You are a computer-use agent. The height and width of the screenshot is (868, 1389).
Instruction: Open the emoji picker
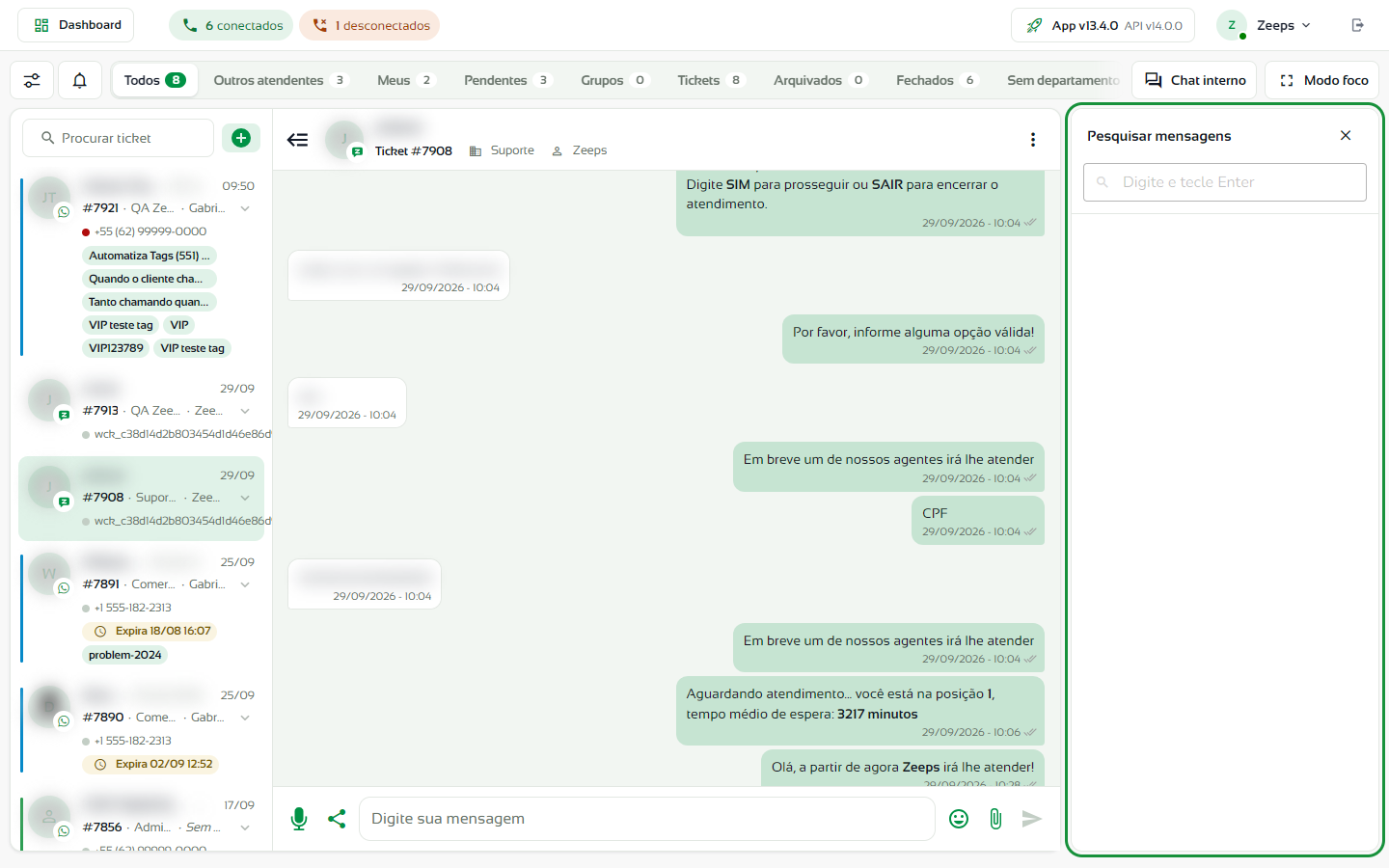[x=959, y=819]
